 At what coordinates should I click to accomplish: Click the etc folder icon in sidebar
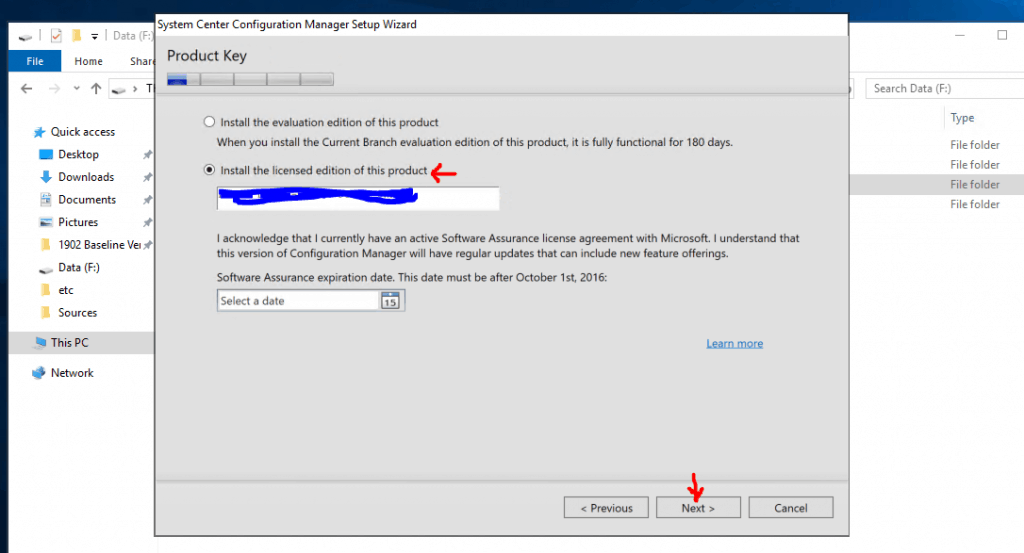pos(46,290)
